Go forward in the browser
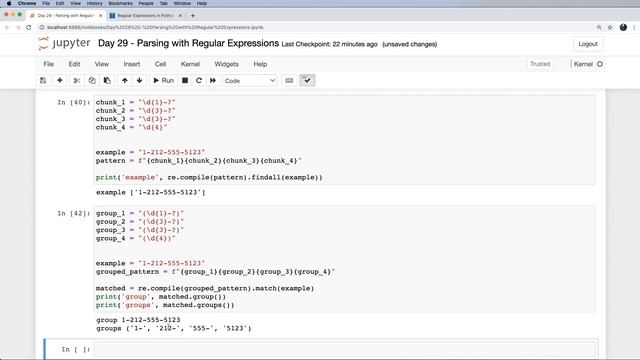This screenshot has height=360, width=640. point(18,27)
